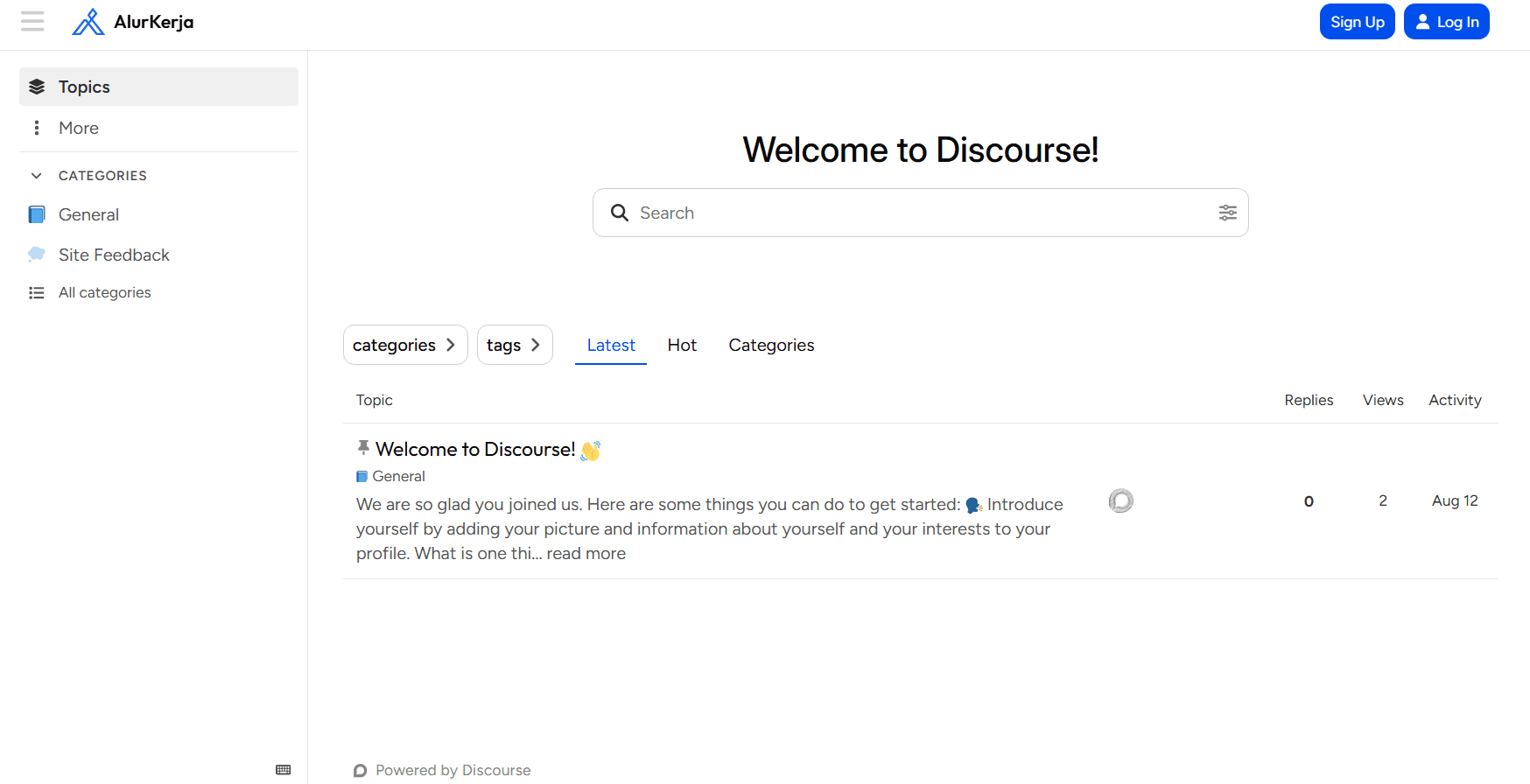Toggle the hamburger sidebar menu
This screenshot has width=1530, height=784.
32,21
